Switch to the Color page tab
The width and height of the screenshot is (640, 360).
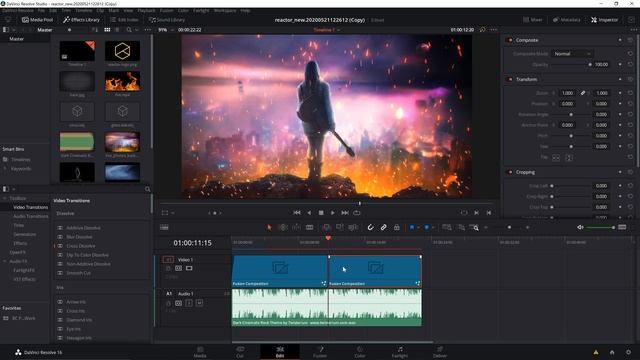(x=360, y=352)
